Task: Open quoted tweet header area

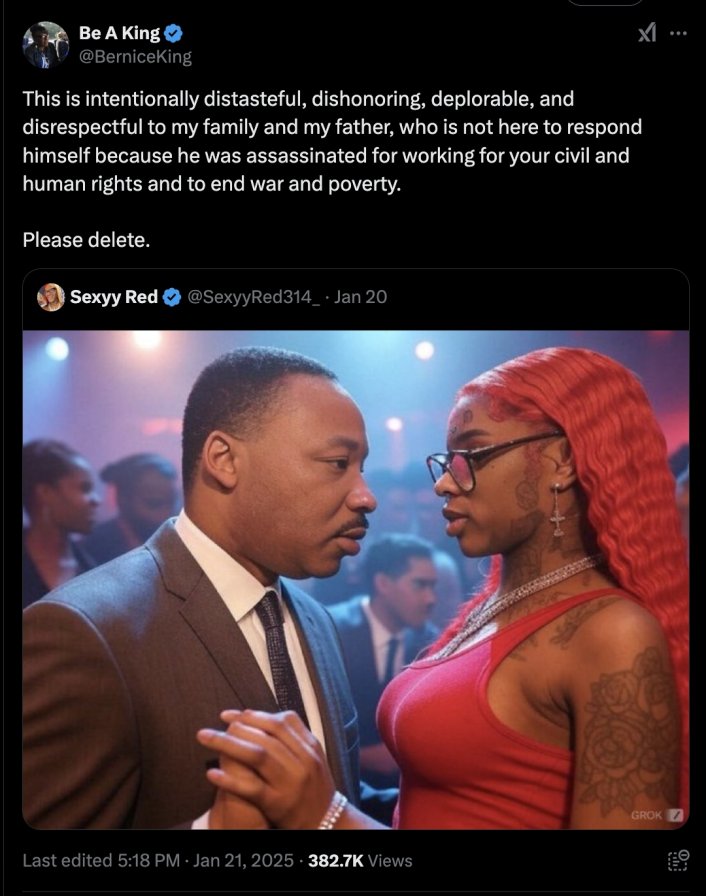Action: point(356,298)
